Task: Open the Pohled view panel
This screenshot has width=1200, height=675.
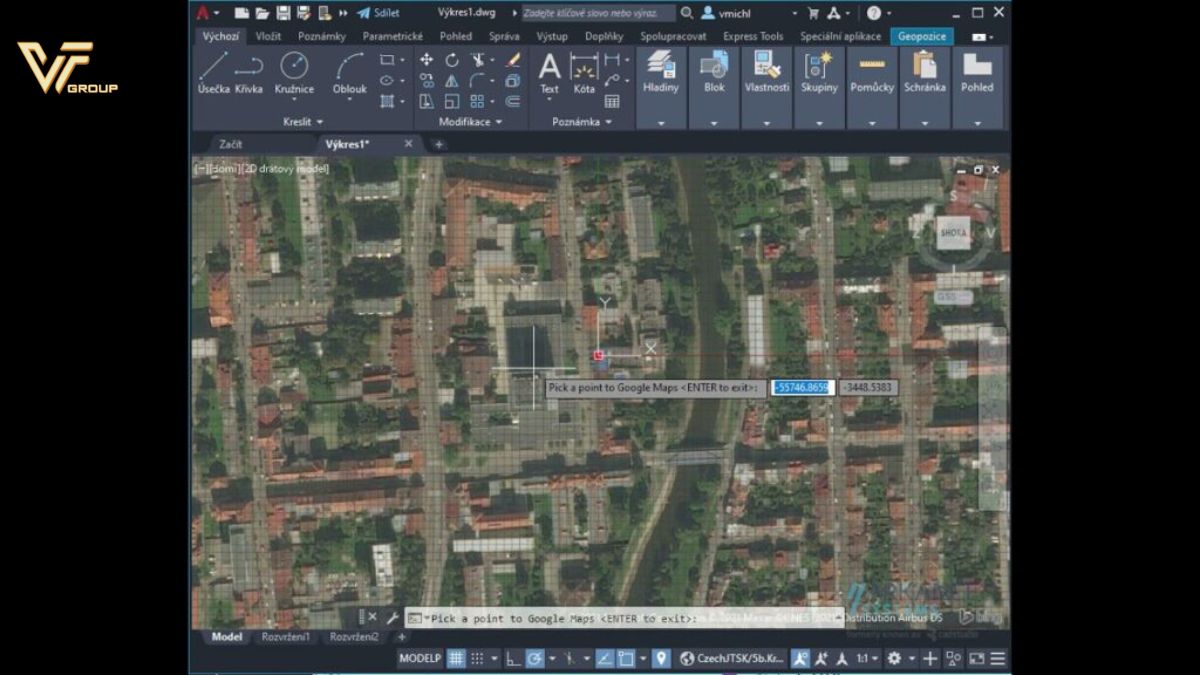Action: click(977, 73)
